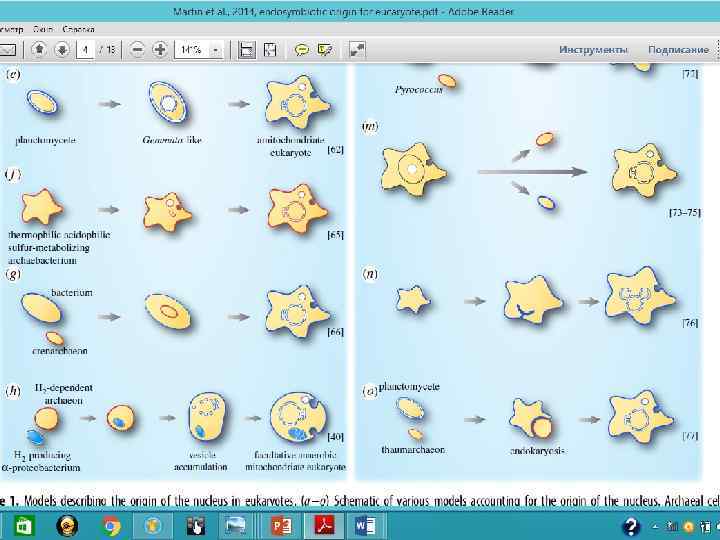Go to next page with down arrow

click(x=62, y=49)
